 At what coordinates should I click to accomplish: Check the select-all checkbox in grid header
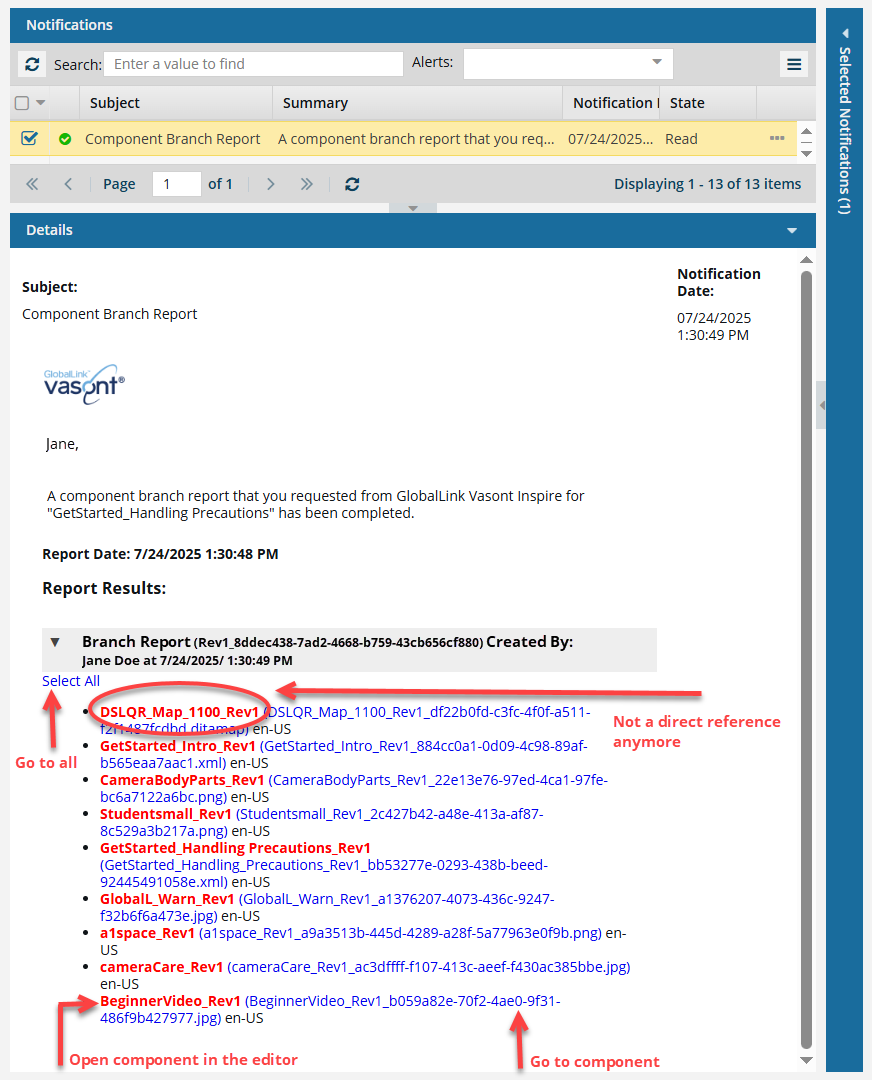[22, 103]
